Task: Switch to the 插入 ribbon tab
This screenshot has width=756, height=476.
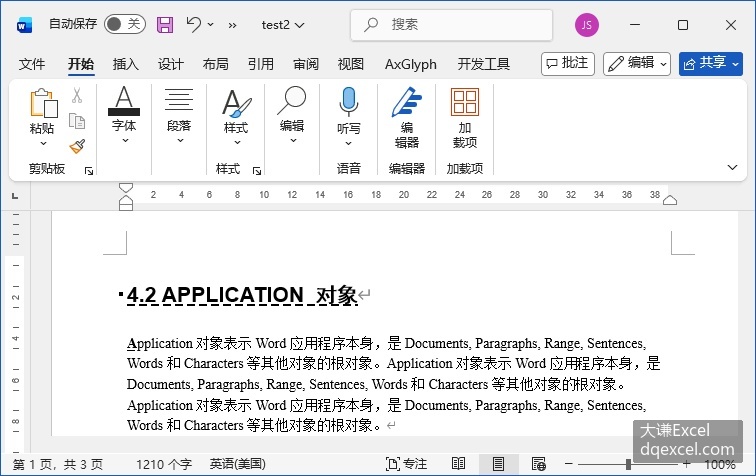Action: [x=125, y=64]
